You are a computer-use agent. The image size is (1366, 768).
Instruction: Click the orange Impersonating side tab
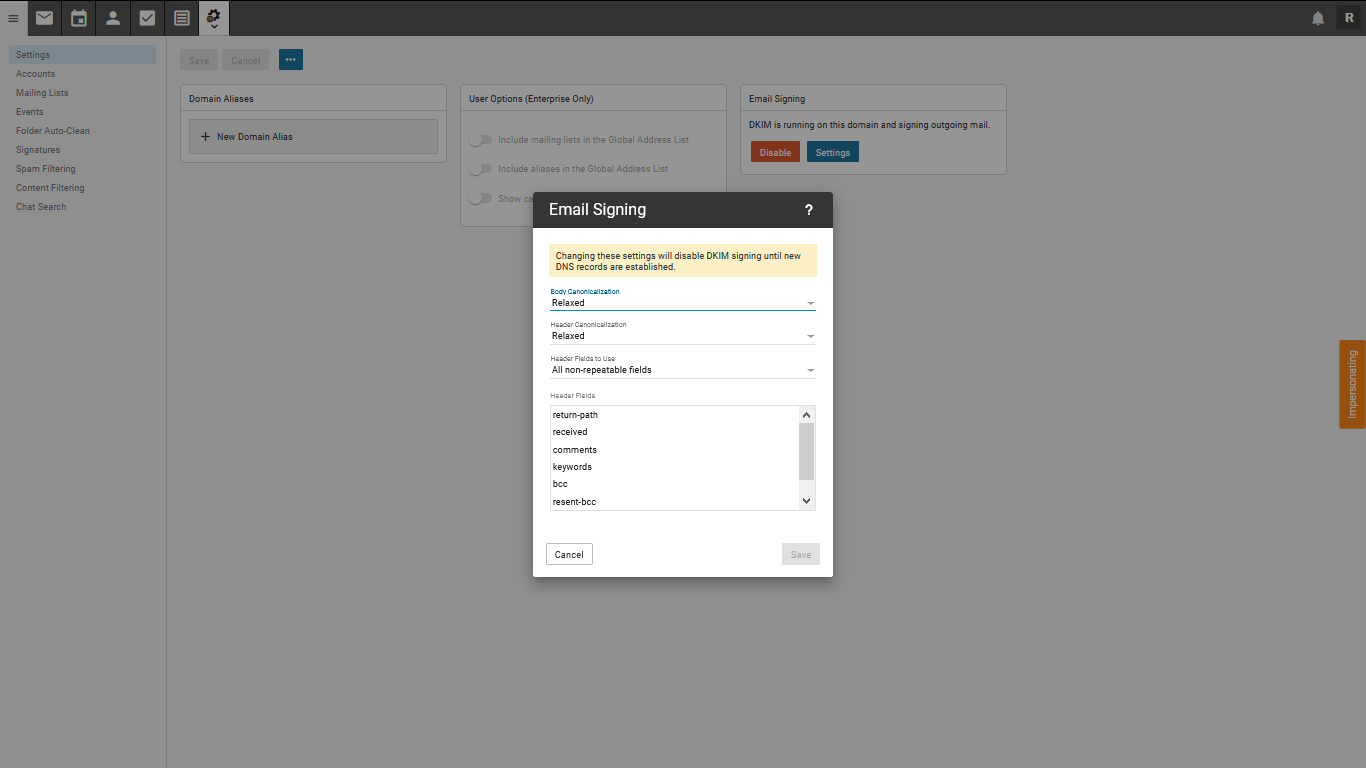(x=1352, y=384)
